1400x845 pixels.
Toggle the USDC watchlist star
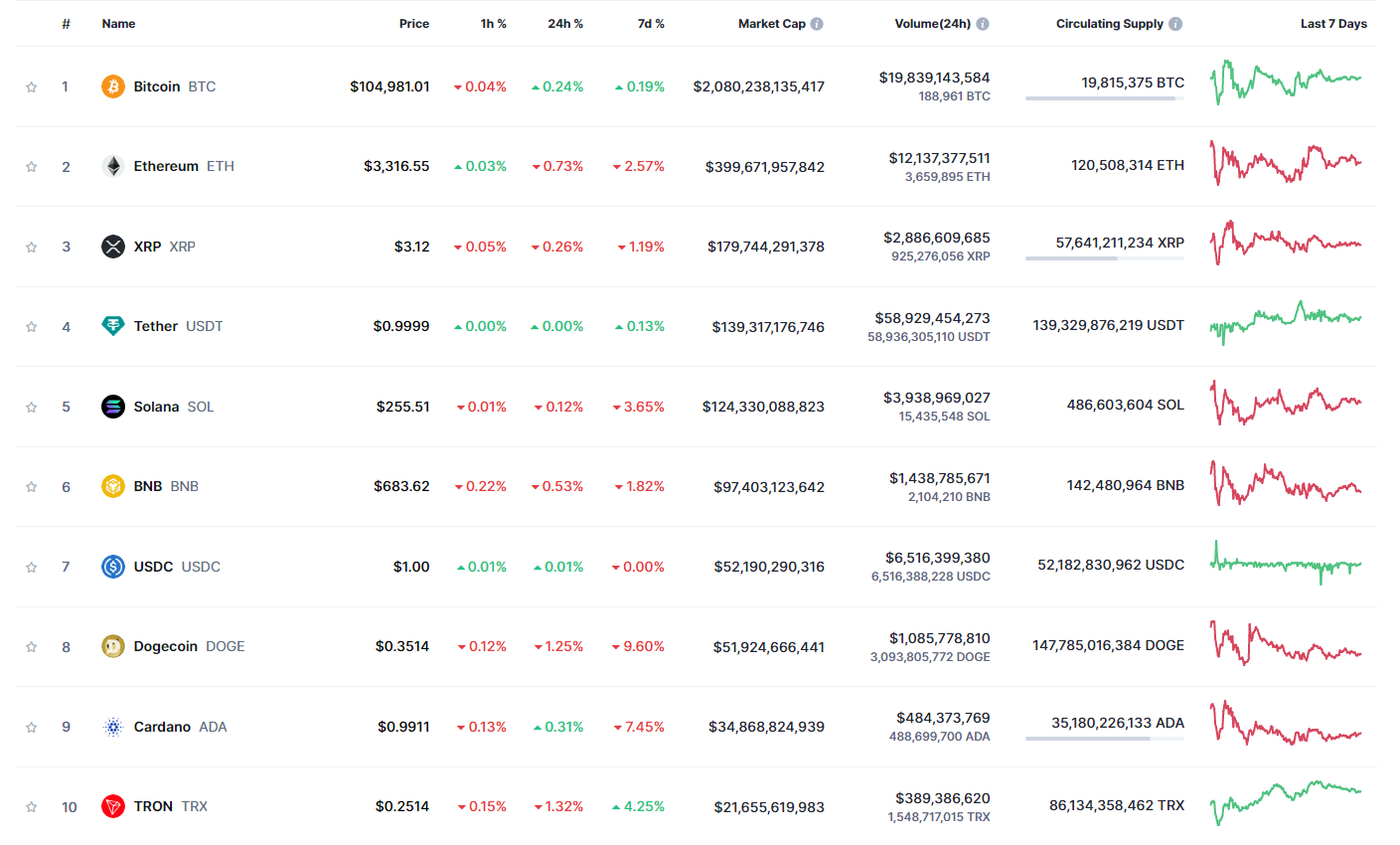click(32, 567)
